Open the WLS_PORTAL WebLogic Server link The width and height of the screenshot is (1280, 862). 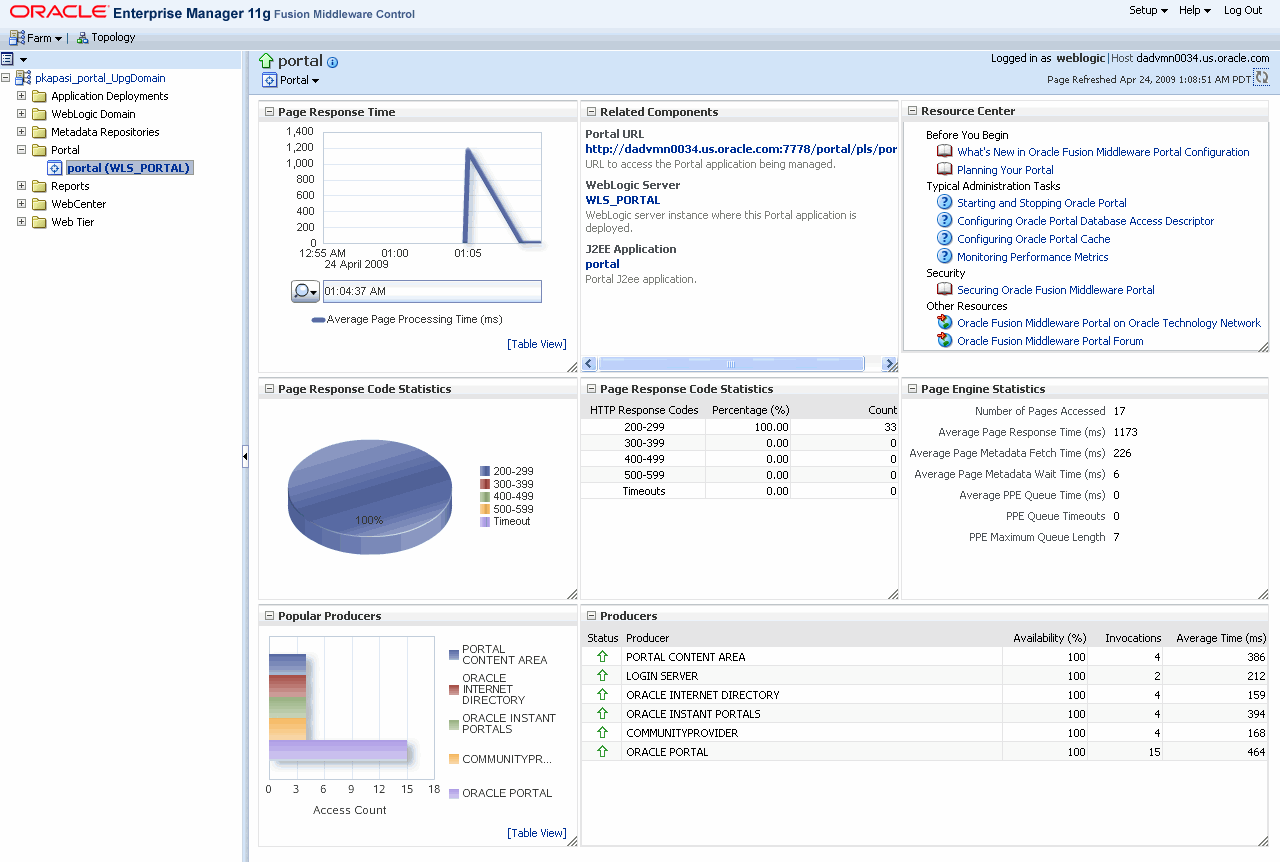[622, 200]
